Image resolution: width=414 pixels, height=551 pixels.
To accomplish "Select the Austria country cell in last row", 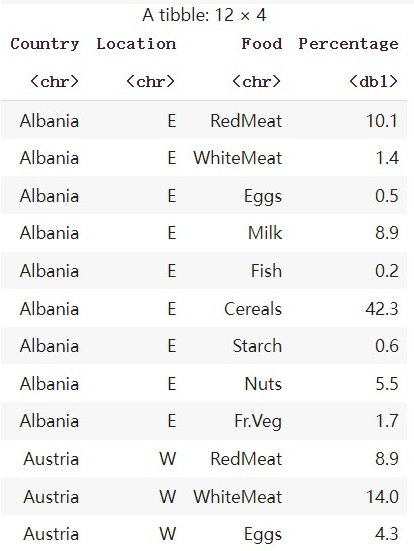I will (51, 534).
